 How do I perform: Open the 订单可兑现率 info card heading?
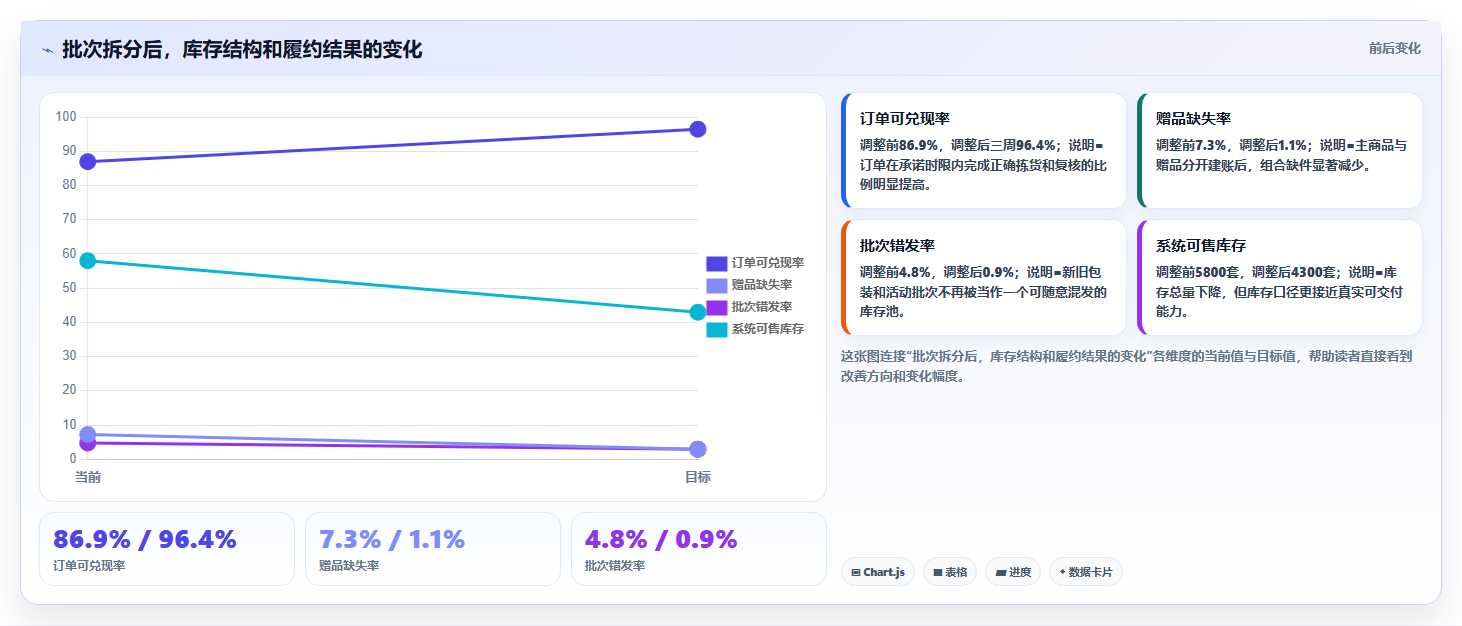point(904,118)
